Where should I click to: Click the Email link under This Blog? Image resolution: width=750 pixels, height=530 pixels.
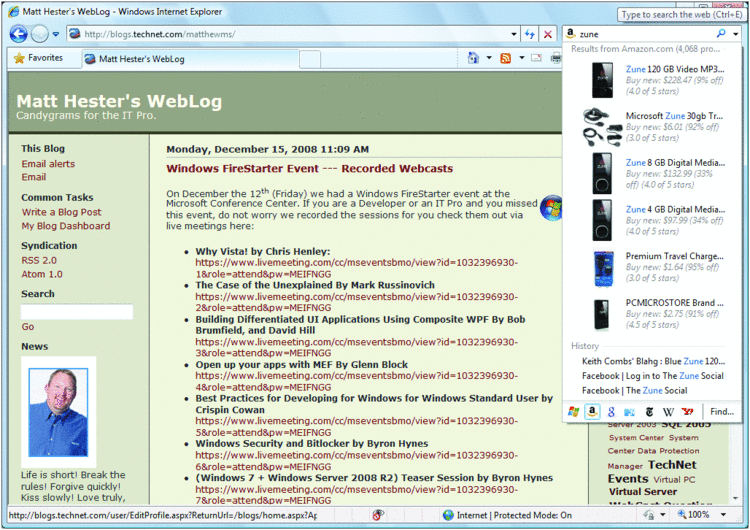(x=33, y=177)
